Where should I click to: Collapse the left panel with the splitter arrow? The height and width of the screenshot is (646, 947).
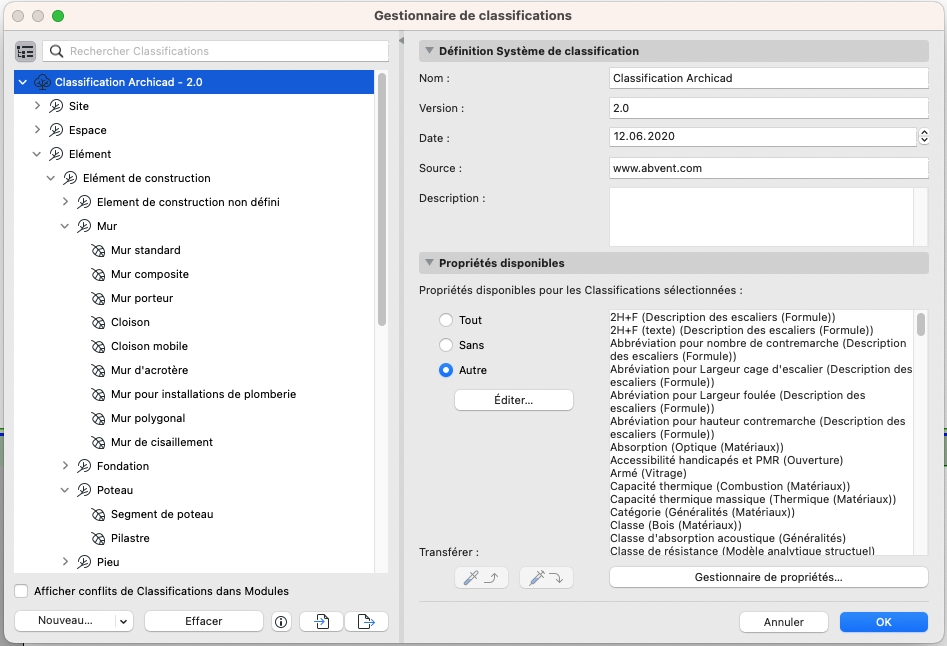click(x=401, y=40)
